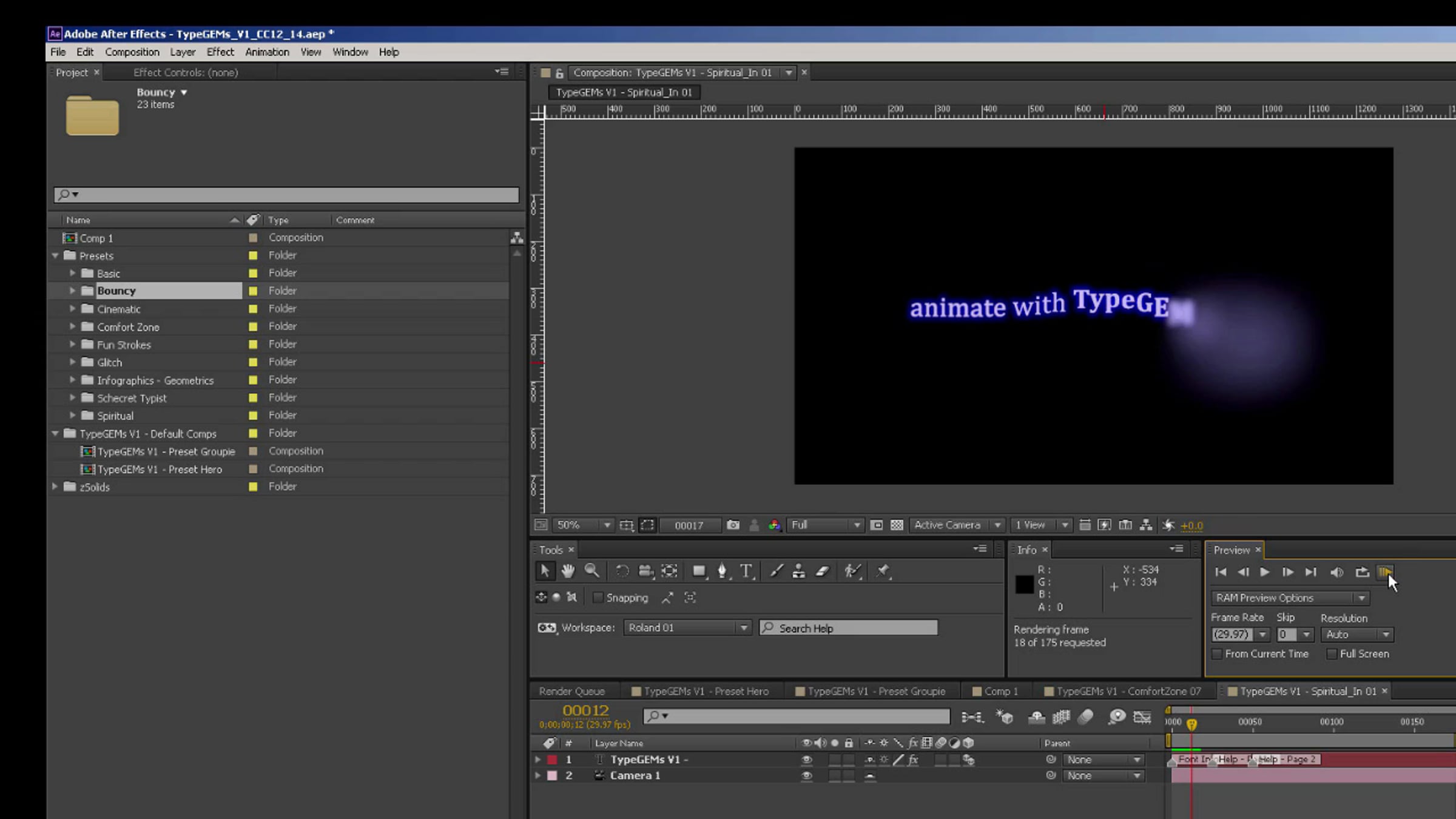The image size is (1456, 819).
Task: Click the composition mini-flowchart icon in timeline
Action: [x=972, y=717]
